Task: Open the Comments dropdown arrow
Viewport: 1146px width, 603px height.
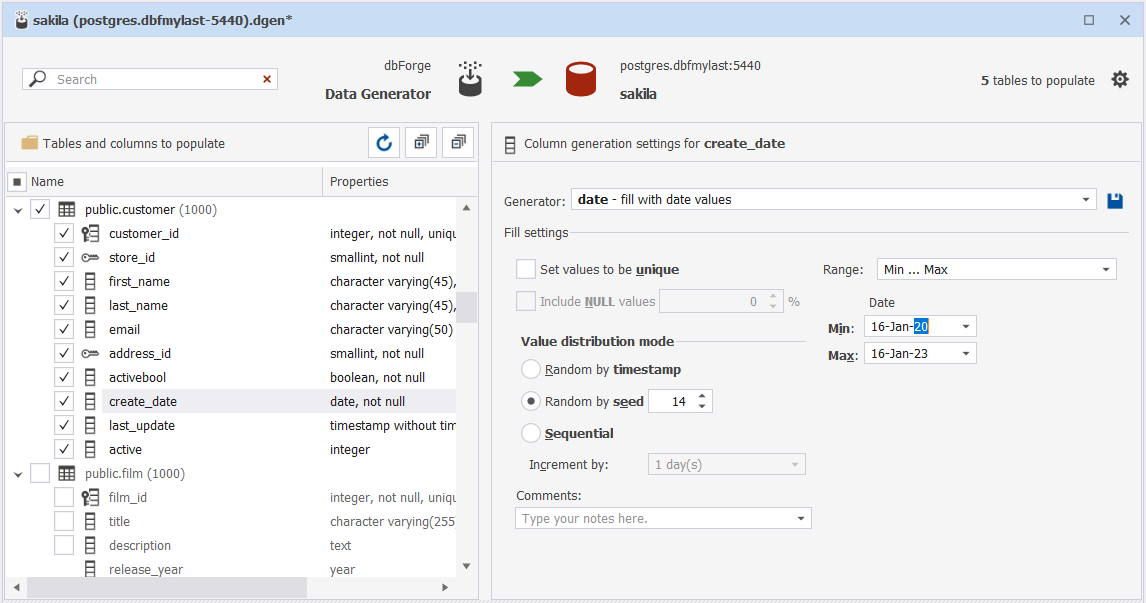Action: coord(801,519)
